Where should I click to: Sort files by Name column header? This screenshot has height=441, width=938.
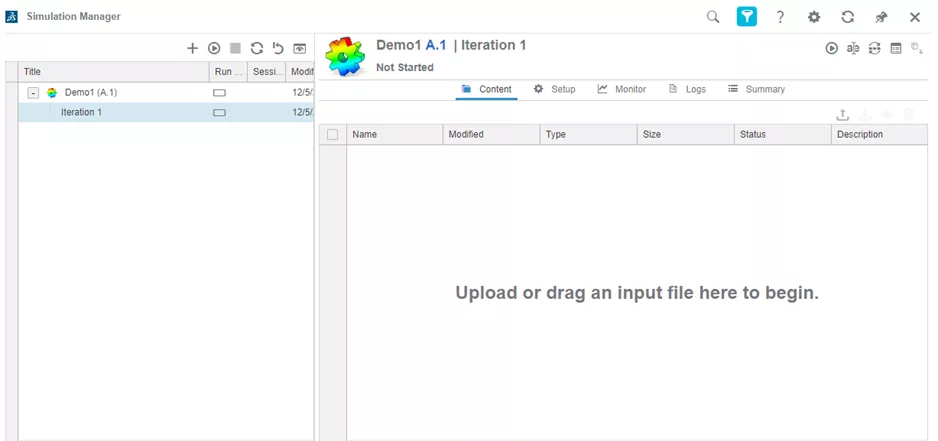tap(395, 135)
